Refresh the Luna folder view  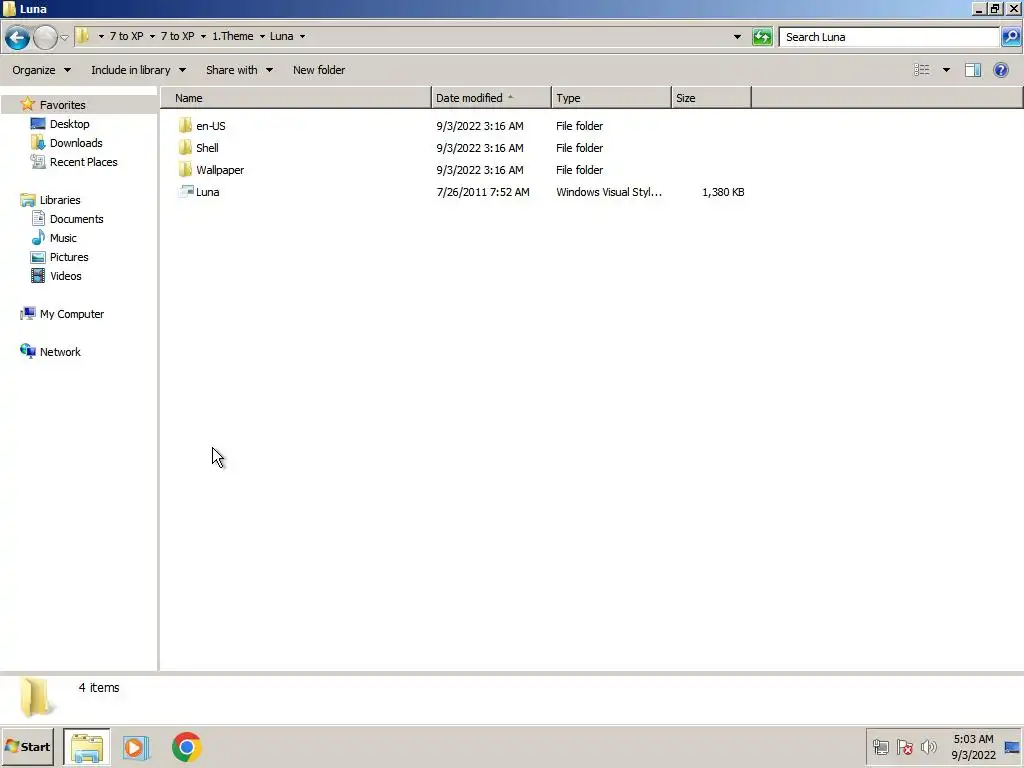pos(762,37)
